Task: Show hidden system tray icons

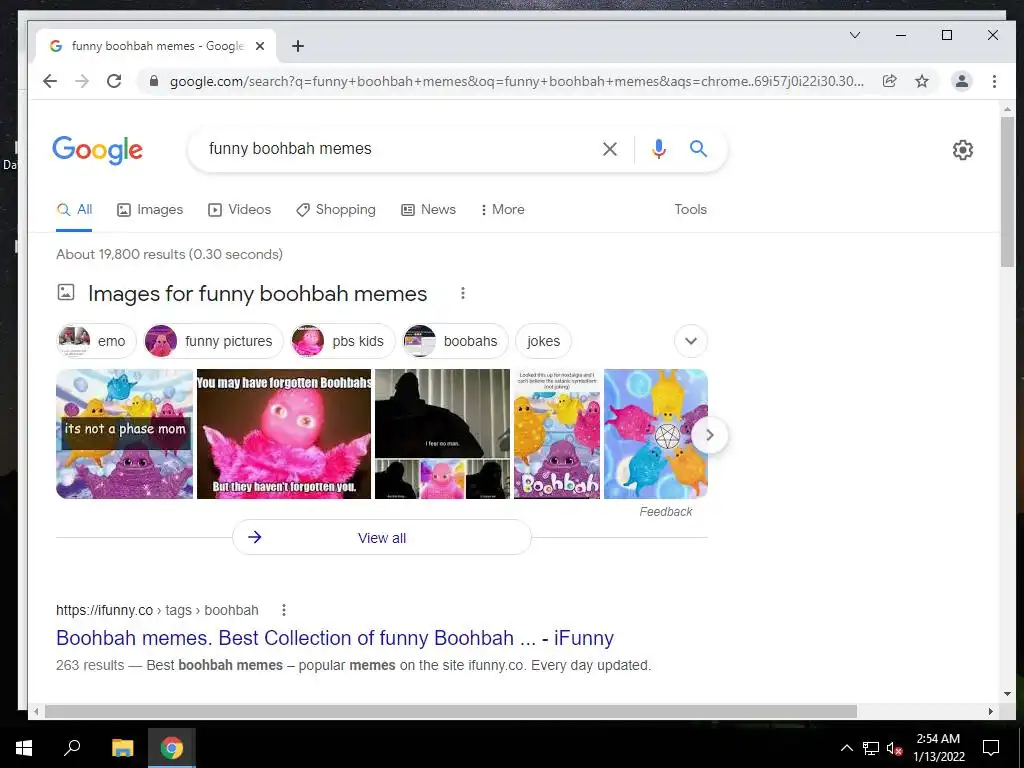Action: coord(846,748)
